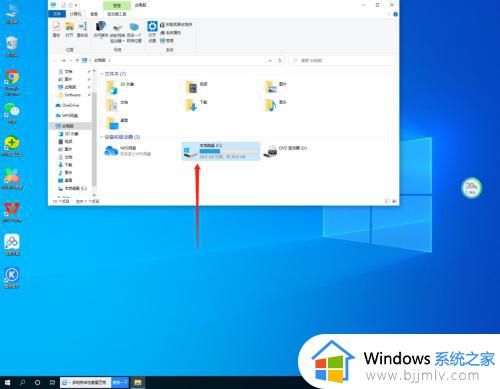
Task: Select the 下载 (Downloads) folder in the main pane
Action: pyautogui.click(x=197, y=105)
